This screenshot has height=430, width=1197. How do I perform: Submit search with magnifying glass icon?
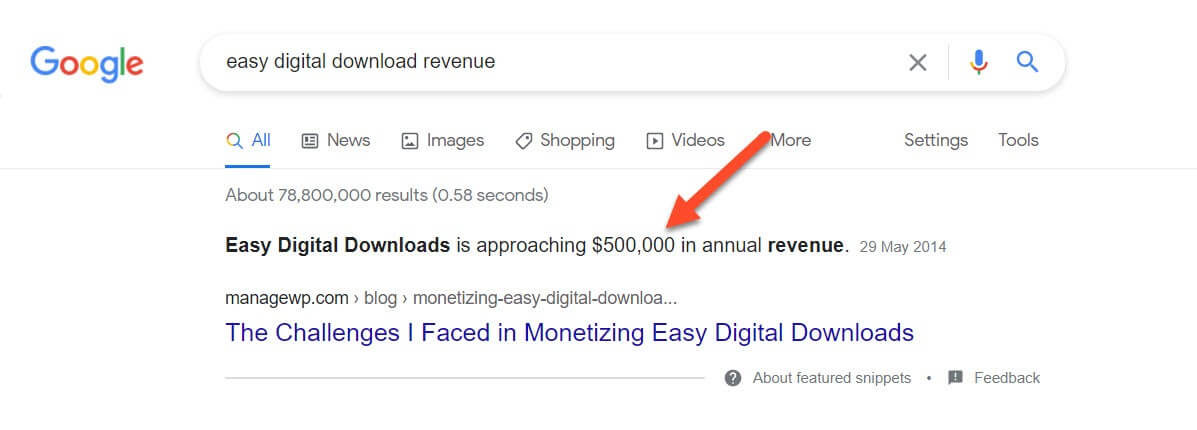(x=1028, y=62)
